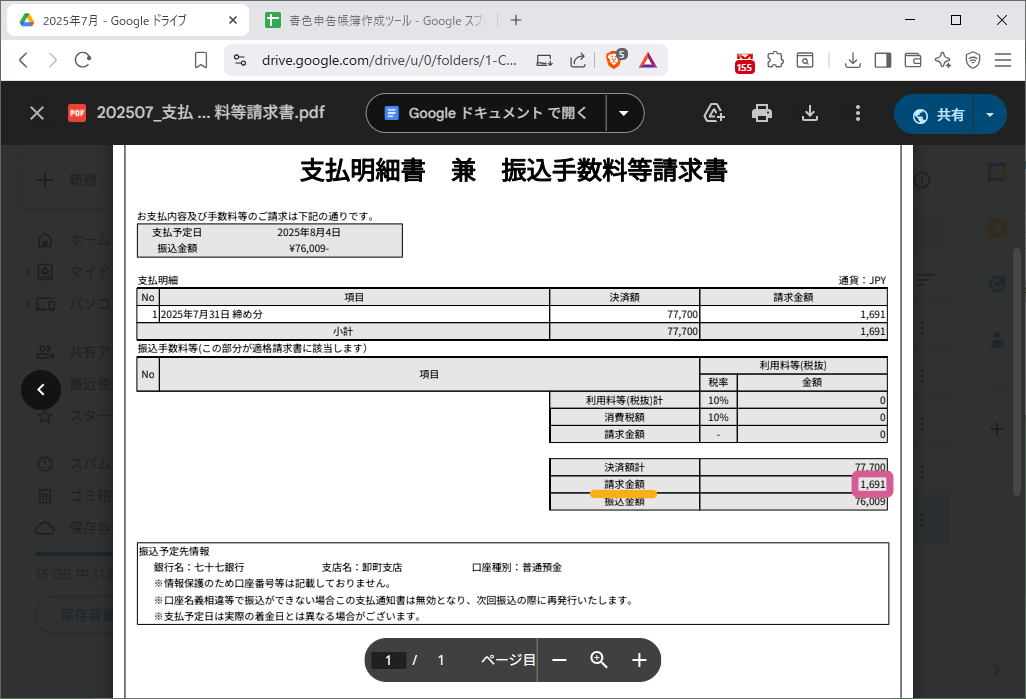1026x699 pixels.
Task: Click the 共有 button
Action: pyautogui.click(x=944, y=113)
